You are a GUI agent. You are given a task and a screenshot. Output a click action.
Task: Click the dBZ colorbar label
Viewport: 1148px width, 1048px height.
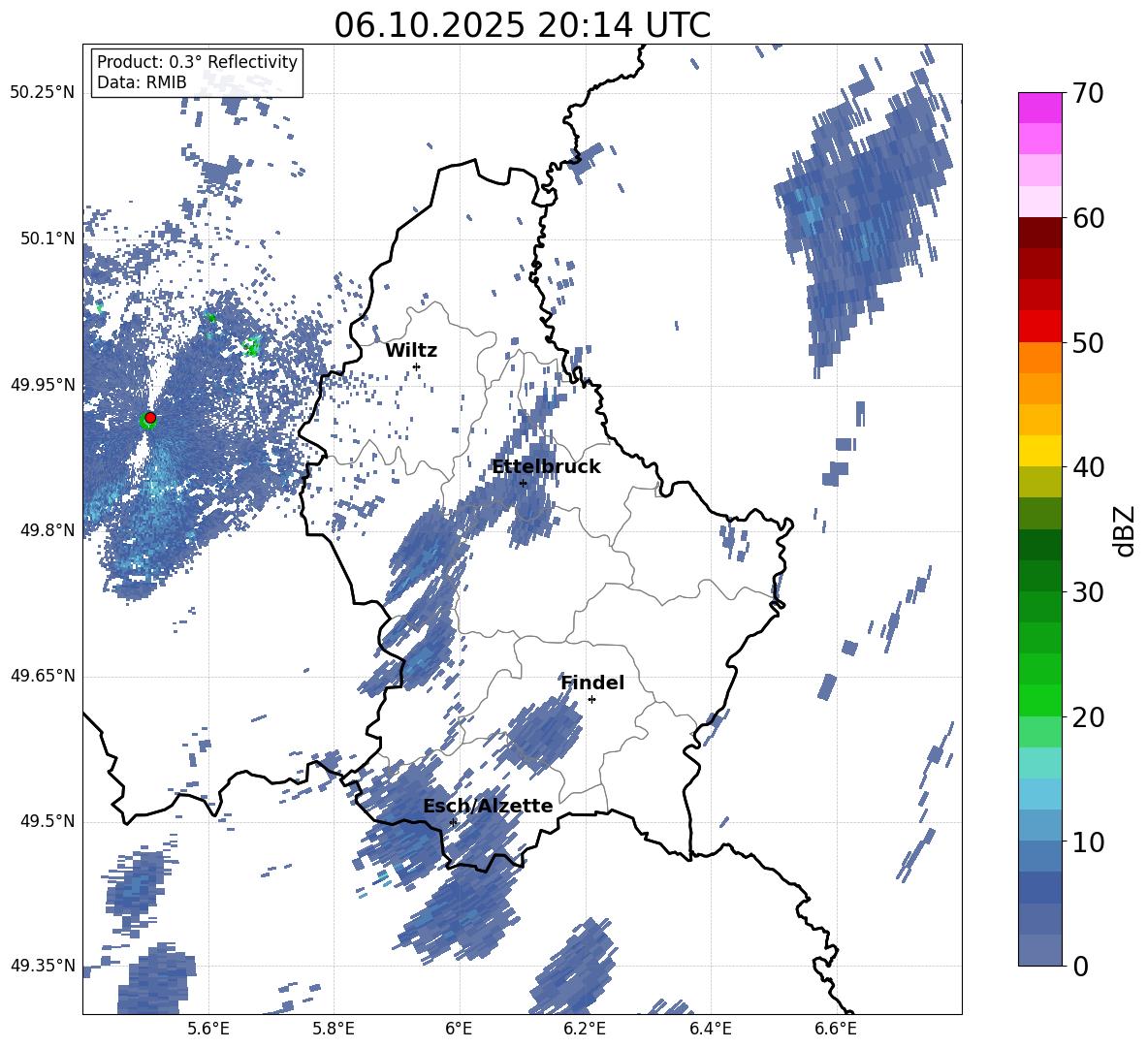1125,530
